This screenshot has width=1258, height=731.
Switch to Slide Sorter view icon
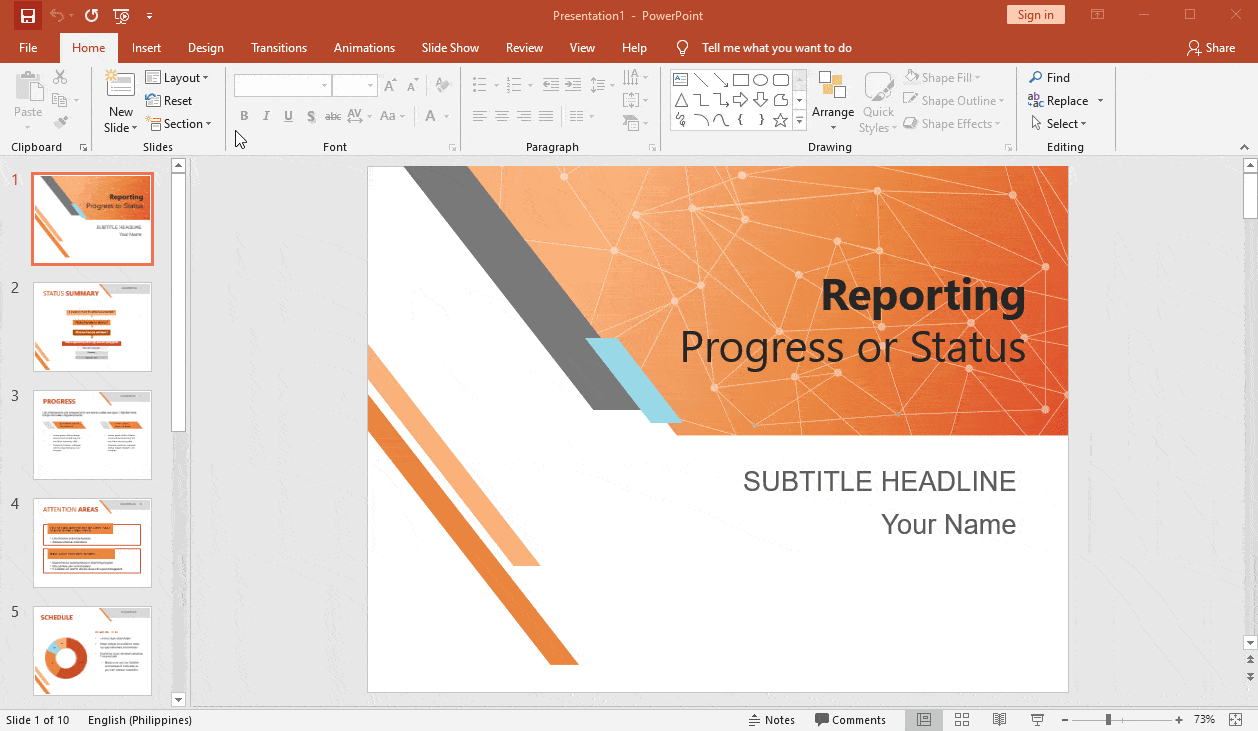click(961, 720)
